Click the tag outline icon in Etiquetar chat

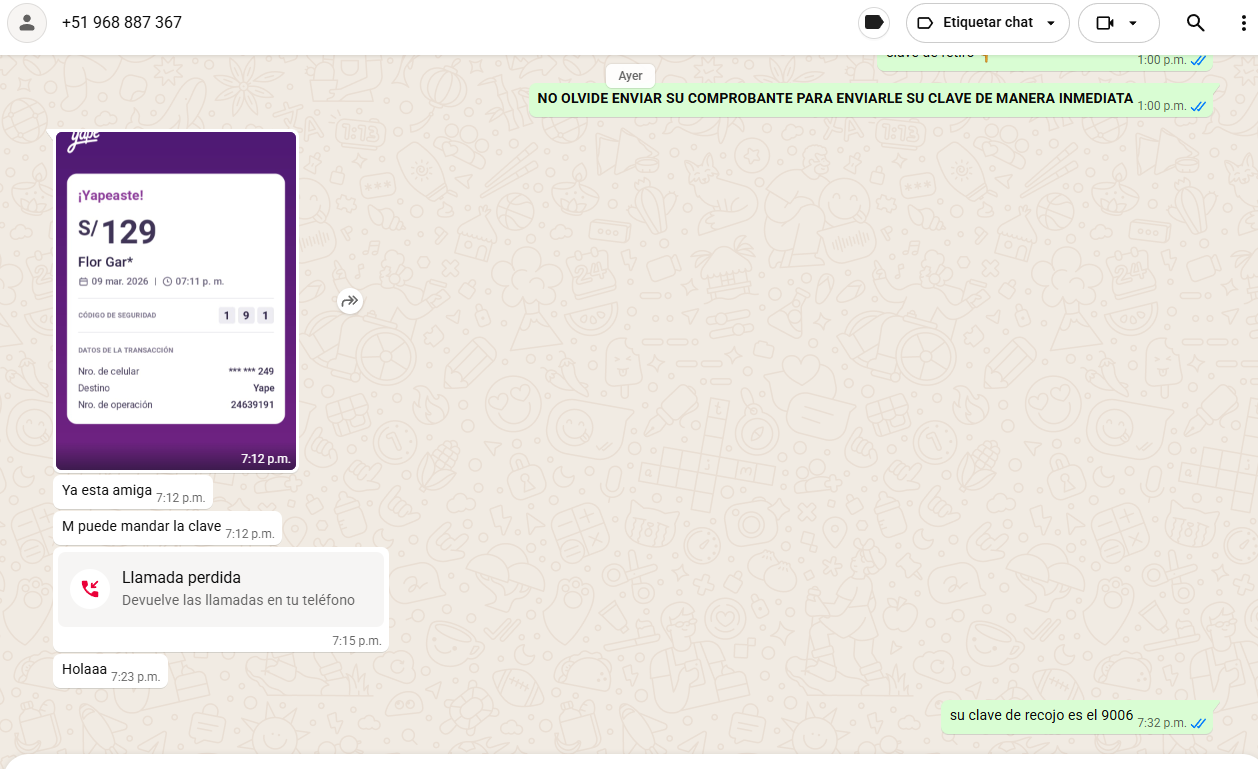click(925, 23)
